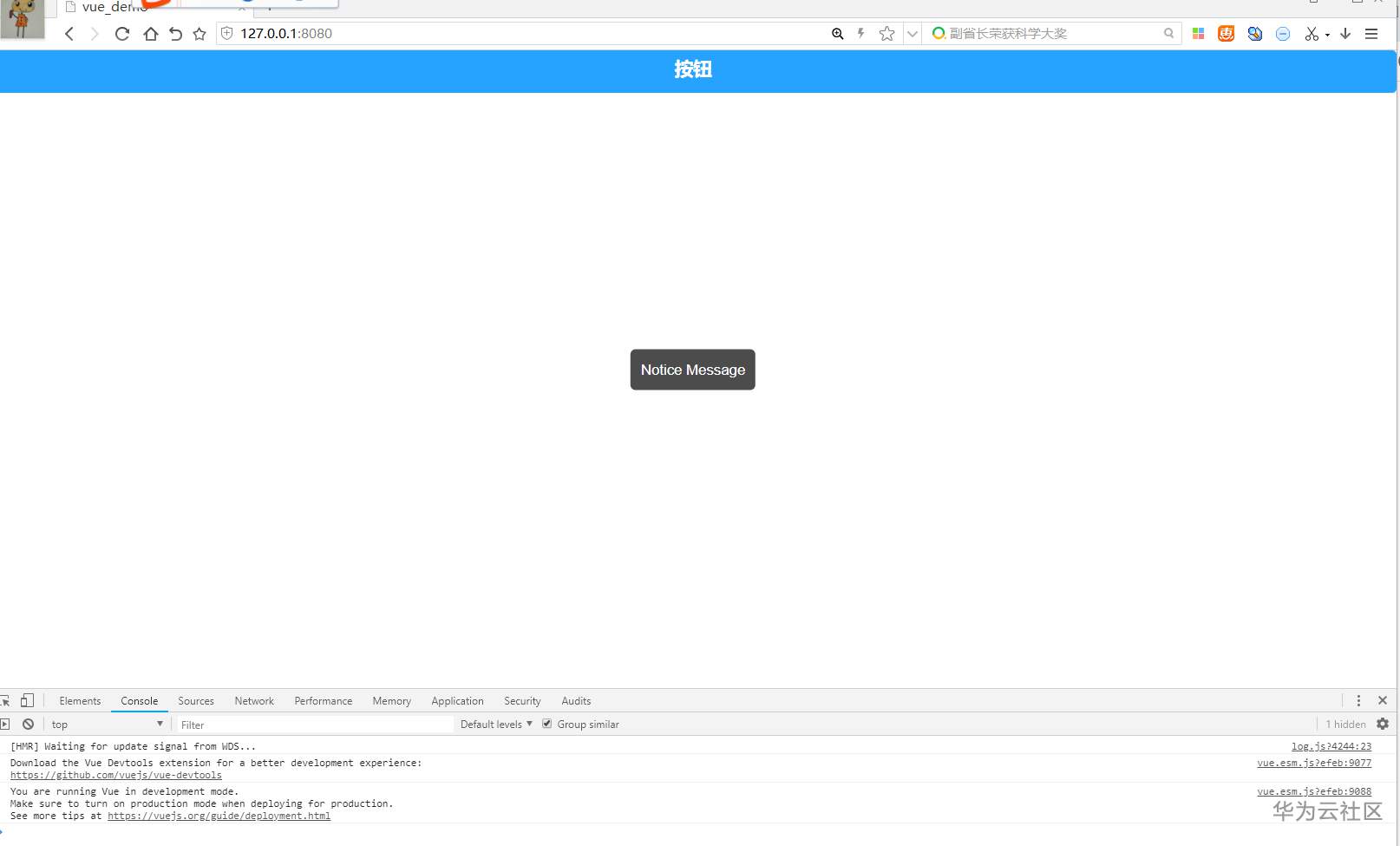Clear the console output

(x=28, y=724)
